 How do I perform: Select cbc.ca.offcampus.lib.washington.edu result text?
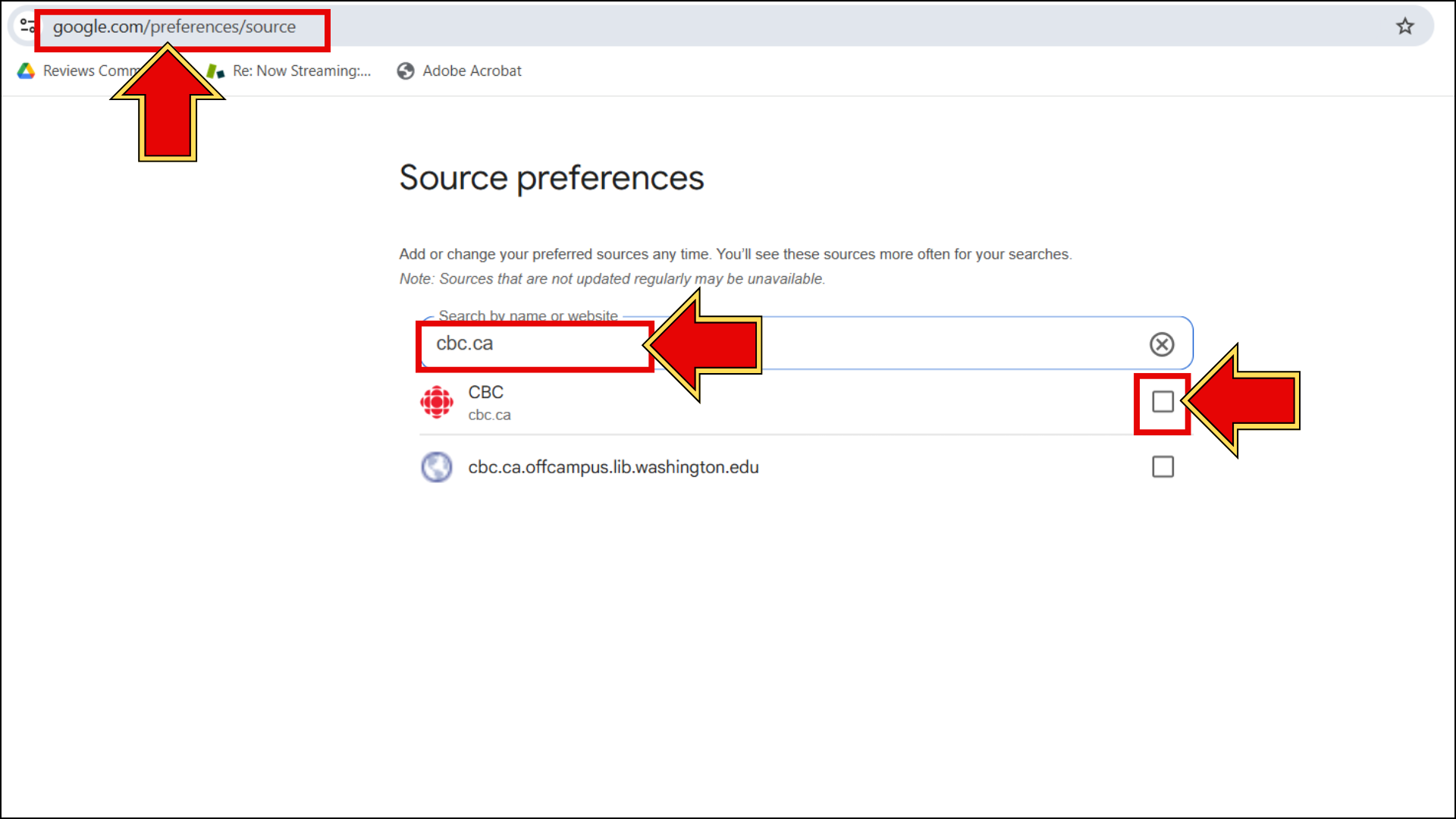tap(613, 467)
